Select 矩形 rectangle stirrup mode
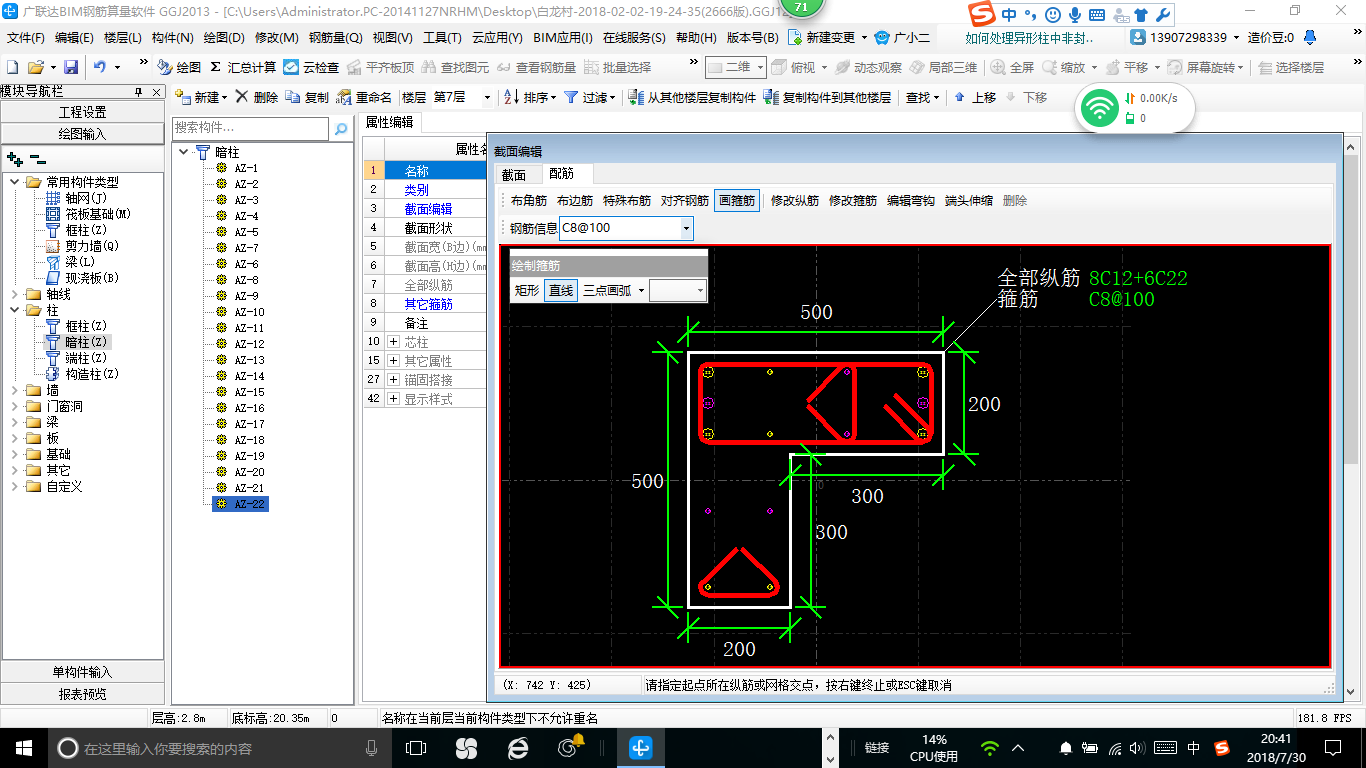1366x768 pixels. (x=527, y=290)
